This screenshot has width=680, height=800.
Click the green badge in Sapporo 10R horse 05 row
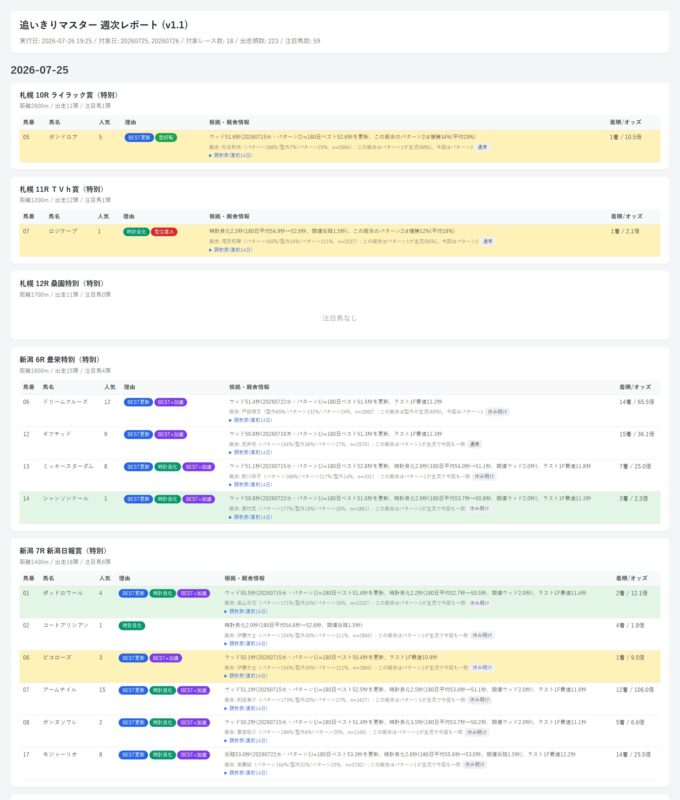pos(166,137)
